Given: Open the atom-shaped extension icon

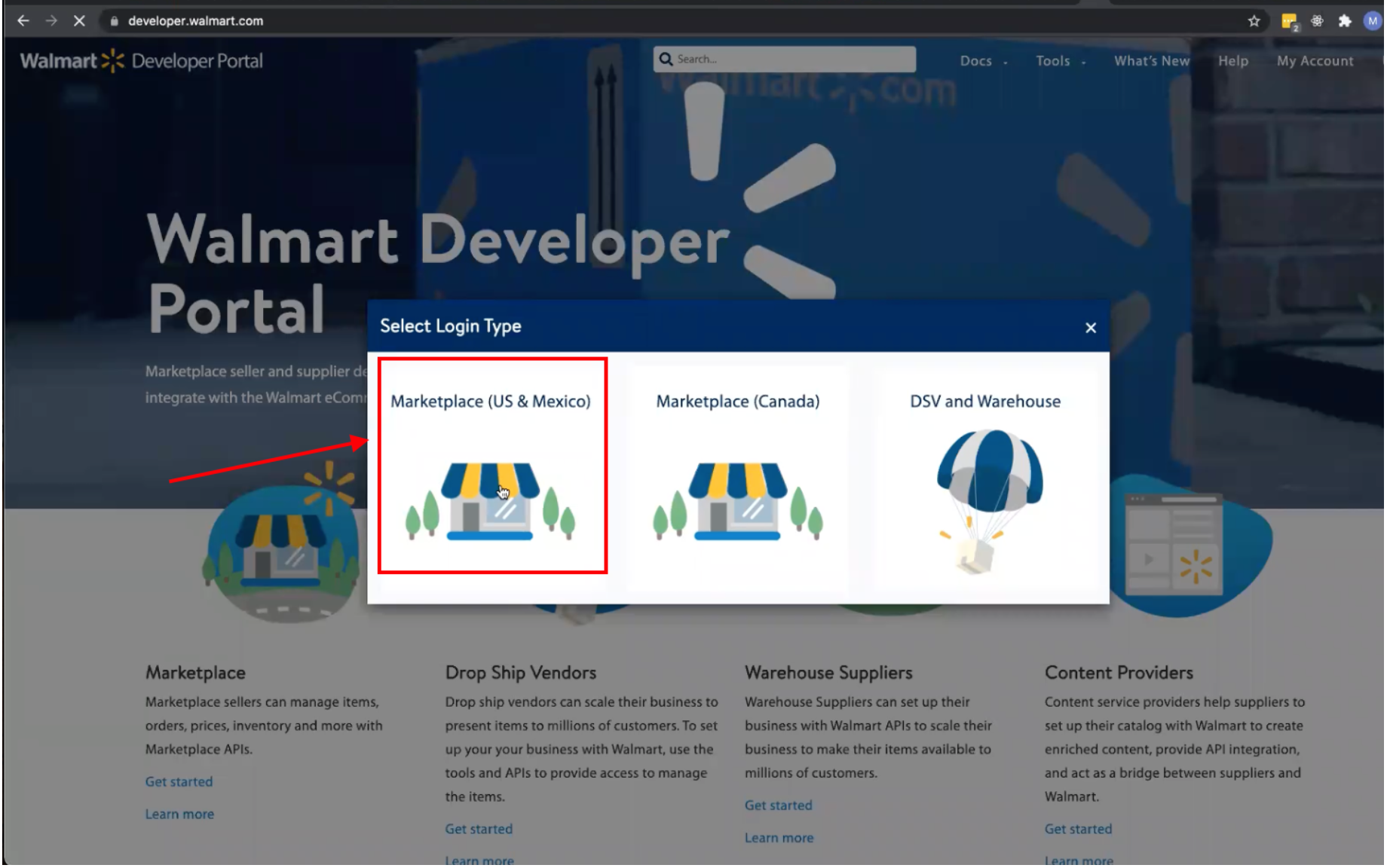Looking at the screenshot, I should 1317,21.
